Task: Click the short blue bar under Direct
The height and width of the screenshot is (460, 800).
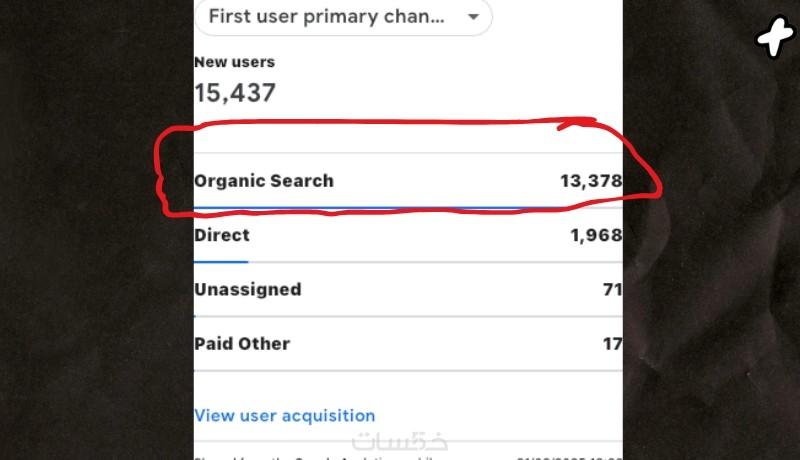Action: click(221, 262)
